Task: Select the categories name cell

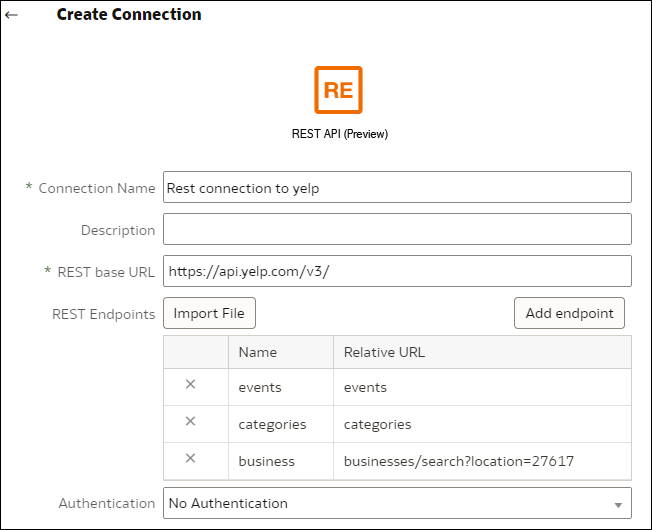Action: pyautogui.click(x=272, y=424)
